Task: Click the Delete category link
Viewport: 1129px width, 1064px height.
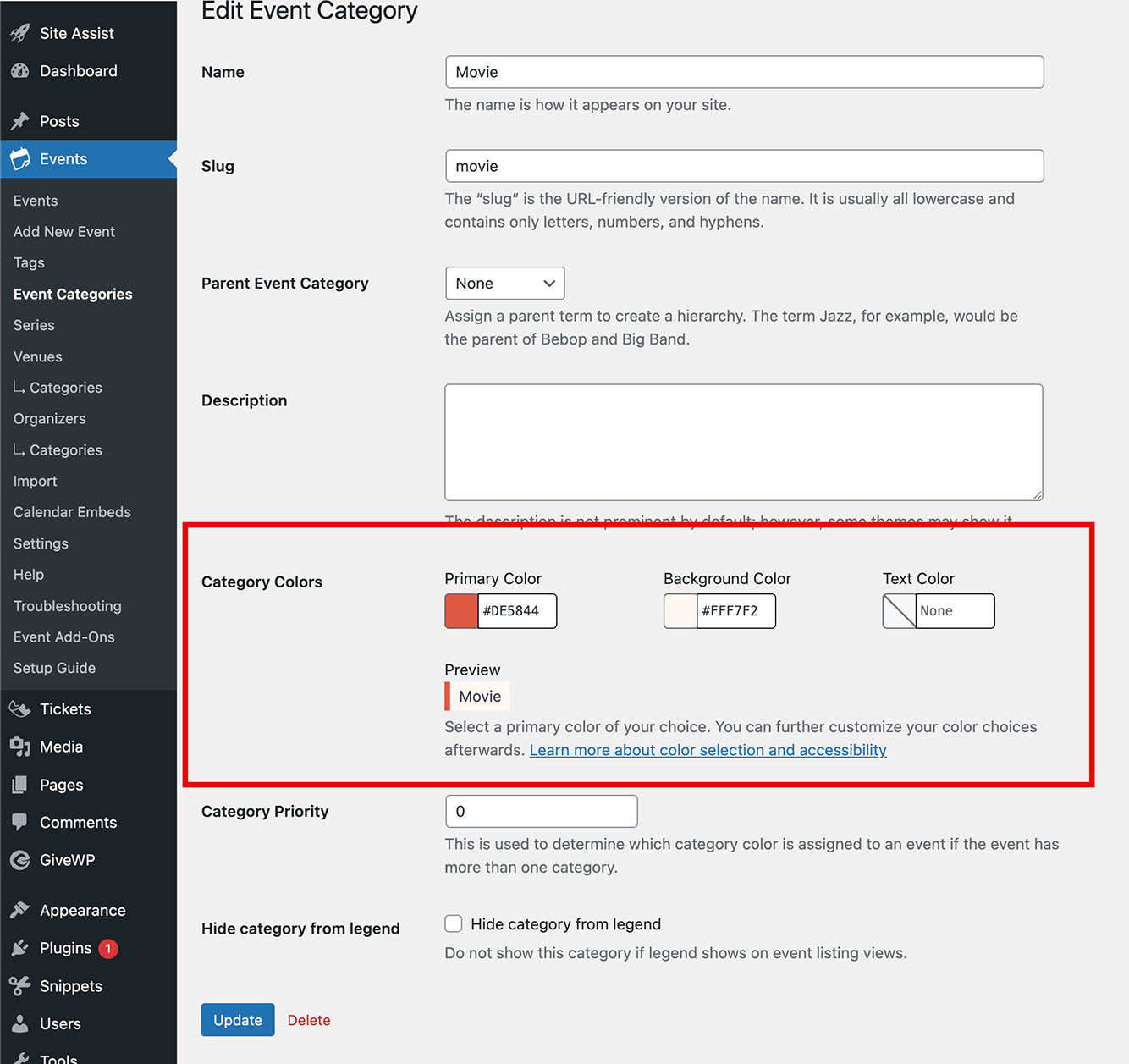Action: coord(309,1020)
